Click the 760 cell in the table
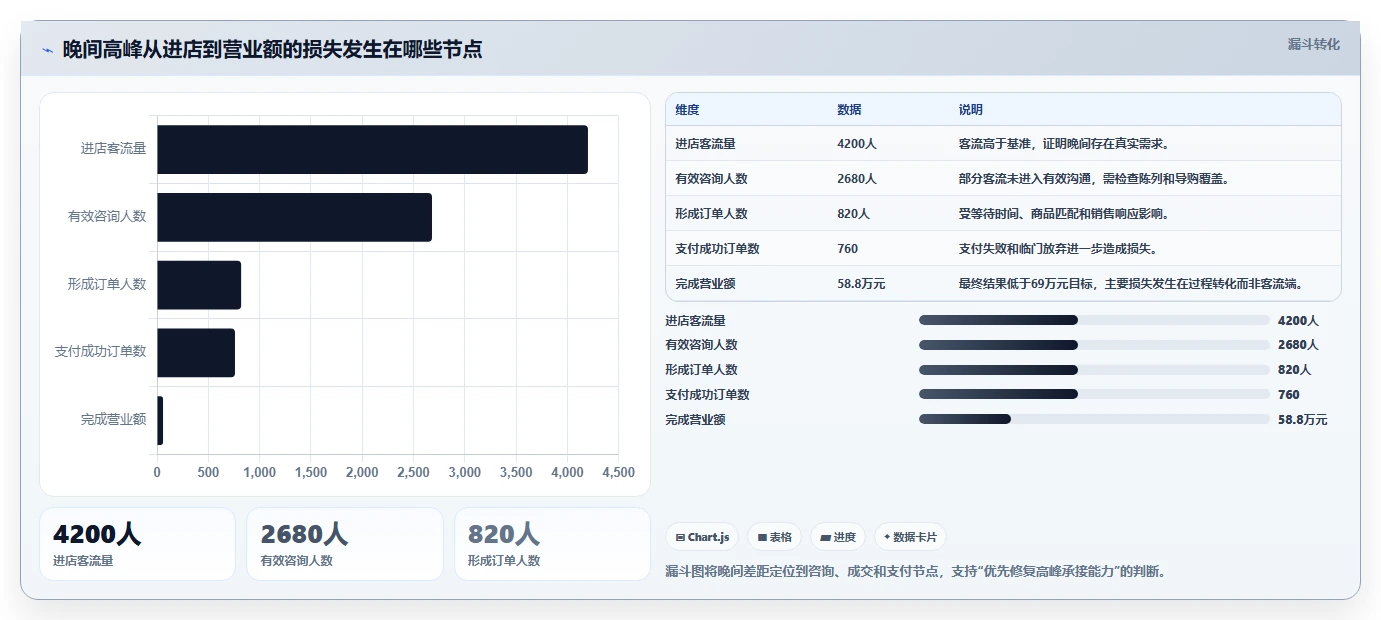 pyautogui.click(x=848, y=249)
